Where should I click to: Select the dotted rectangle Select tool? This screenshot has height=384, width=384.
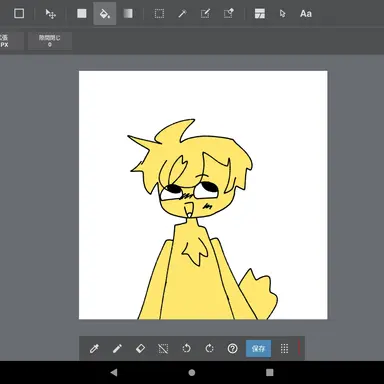(159, 14)
